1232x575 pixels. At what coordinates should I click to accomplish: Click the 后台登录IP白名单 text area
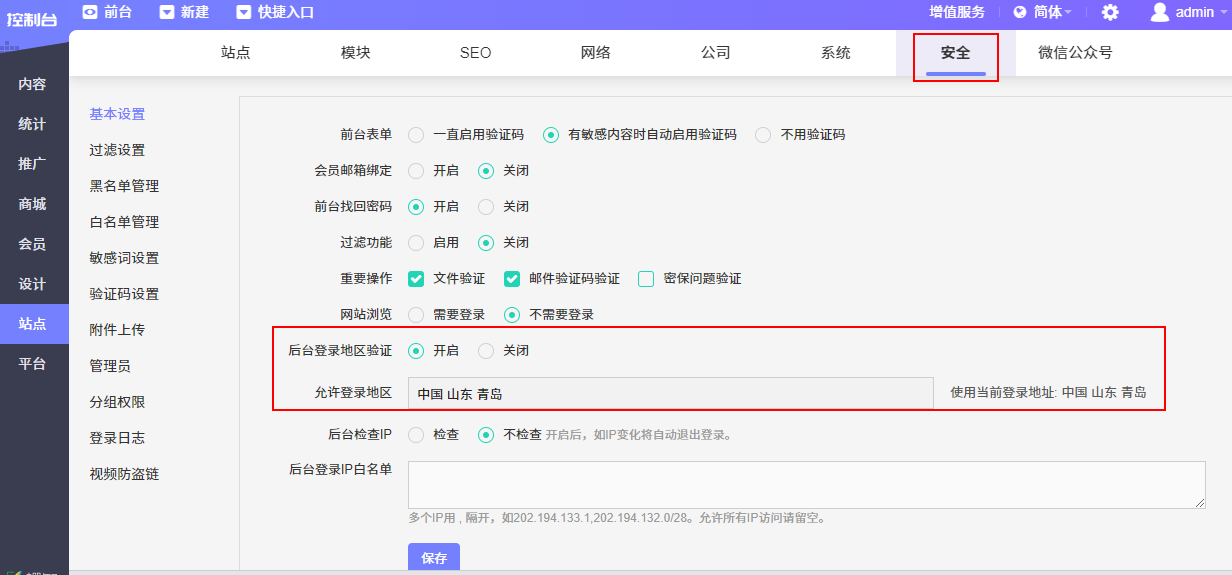tap(806, 485)
